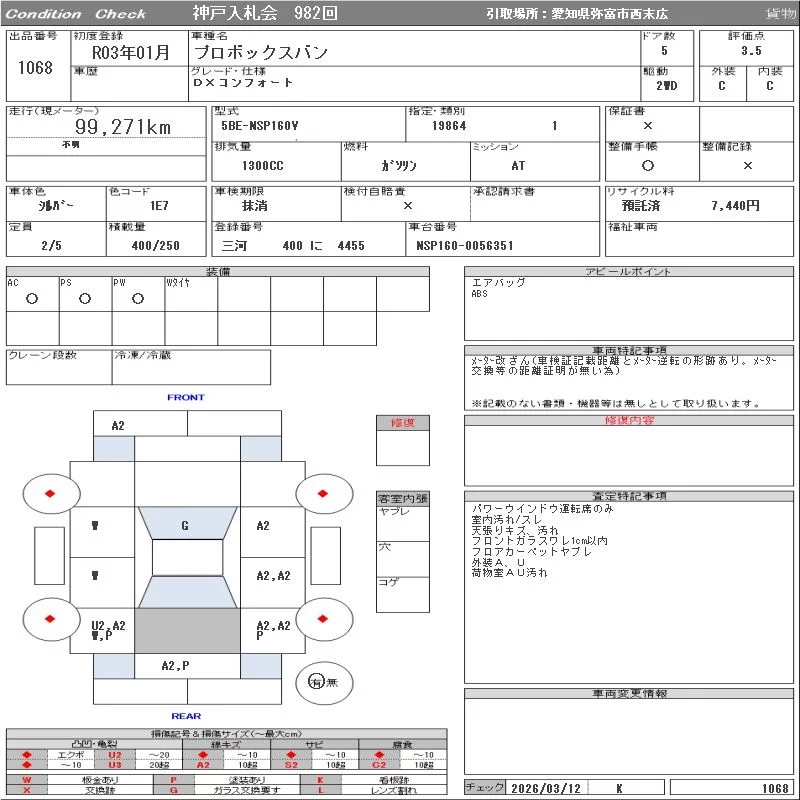This screenshot has height=800, width=800.
Task: Select the U2,A2 damage mark on the diagram
Action: click(108, 626)
